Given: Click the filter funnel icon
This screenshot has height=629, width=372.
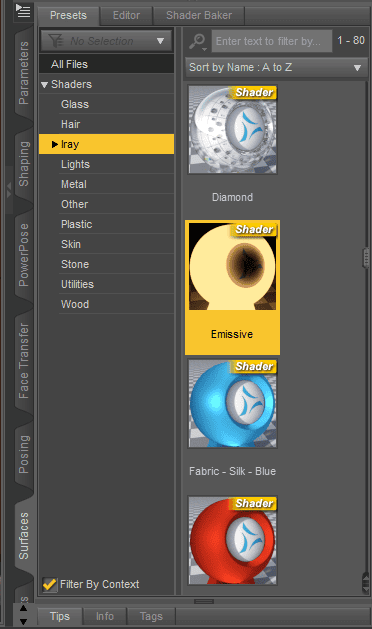Looking at the screenshot, I should pos(55,41).
